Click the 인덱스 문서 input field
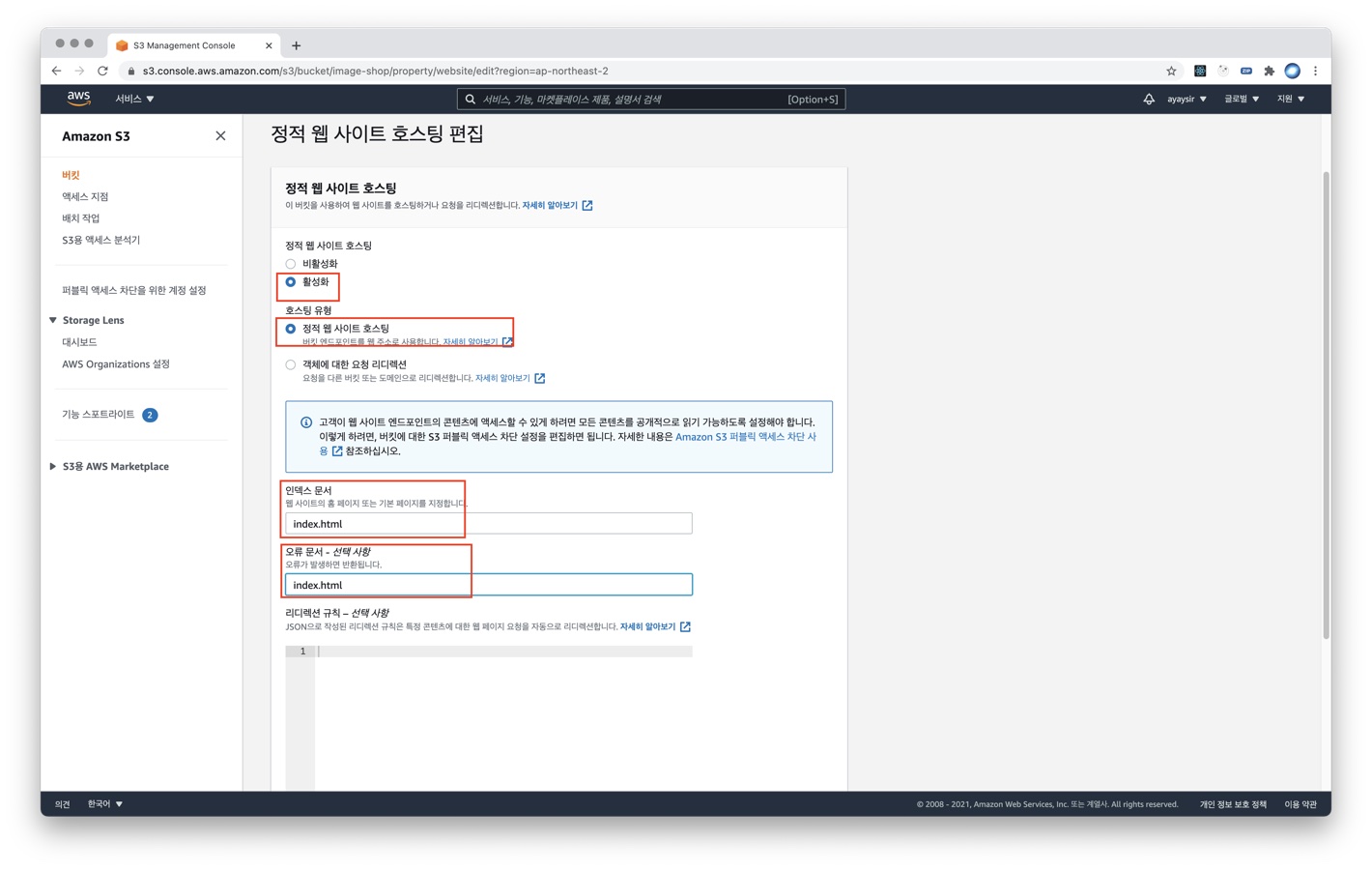1372x870 pixels. click(488, 524)
